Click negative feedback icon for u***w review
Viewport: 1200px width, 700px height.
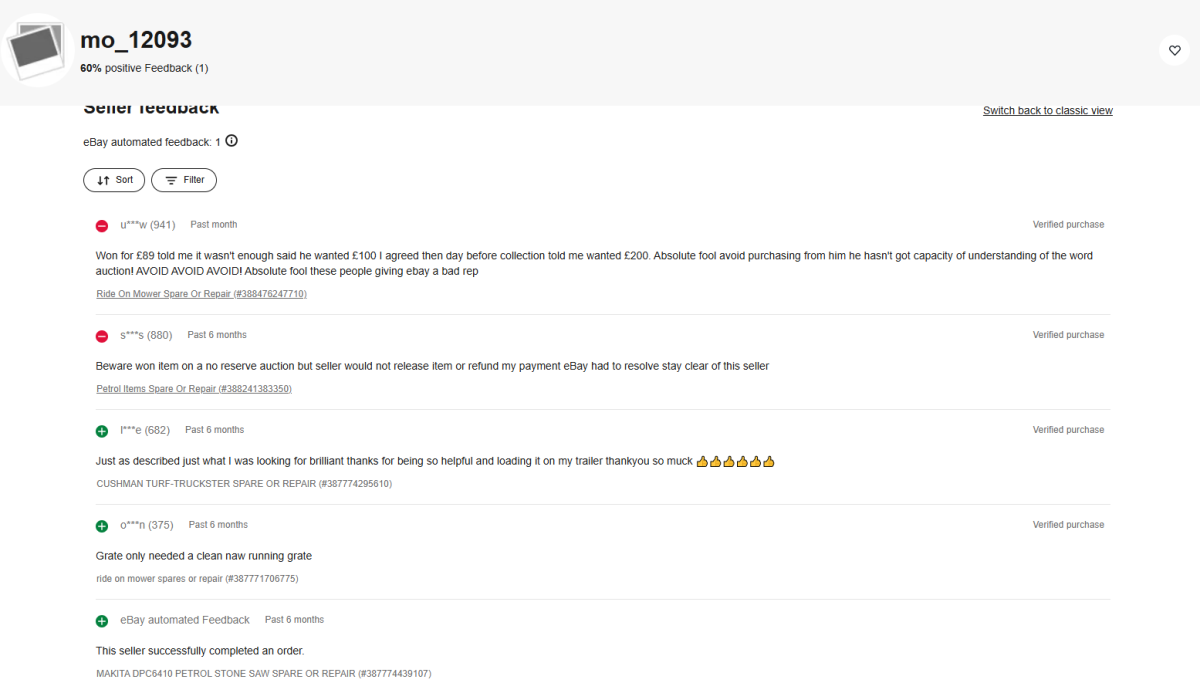tap(102, 226)
